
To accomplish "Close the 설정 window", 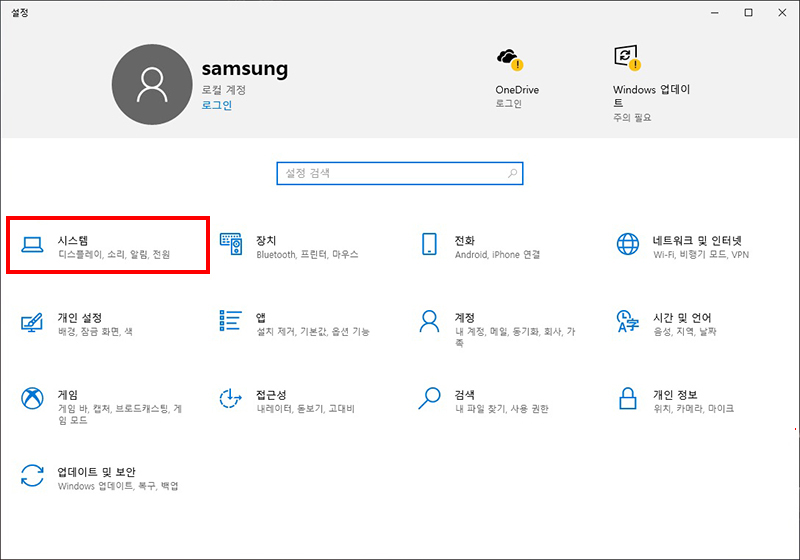I will pos(782,13).
